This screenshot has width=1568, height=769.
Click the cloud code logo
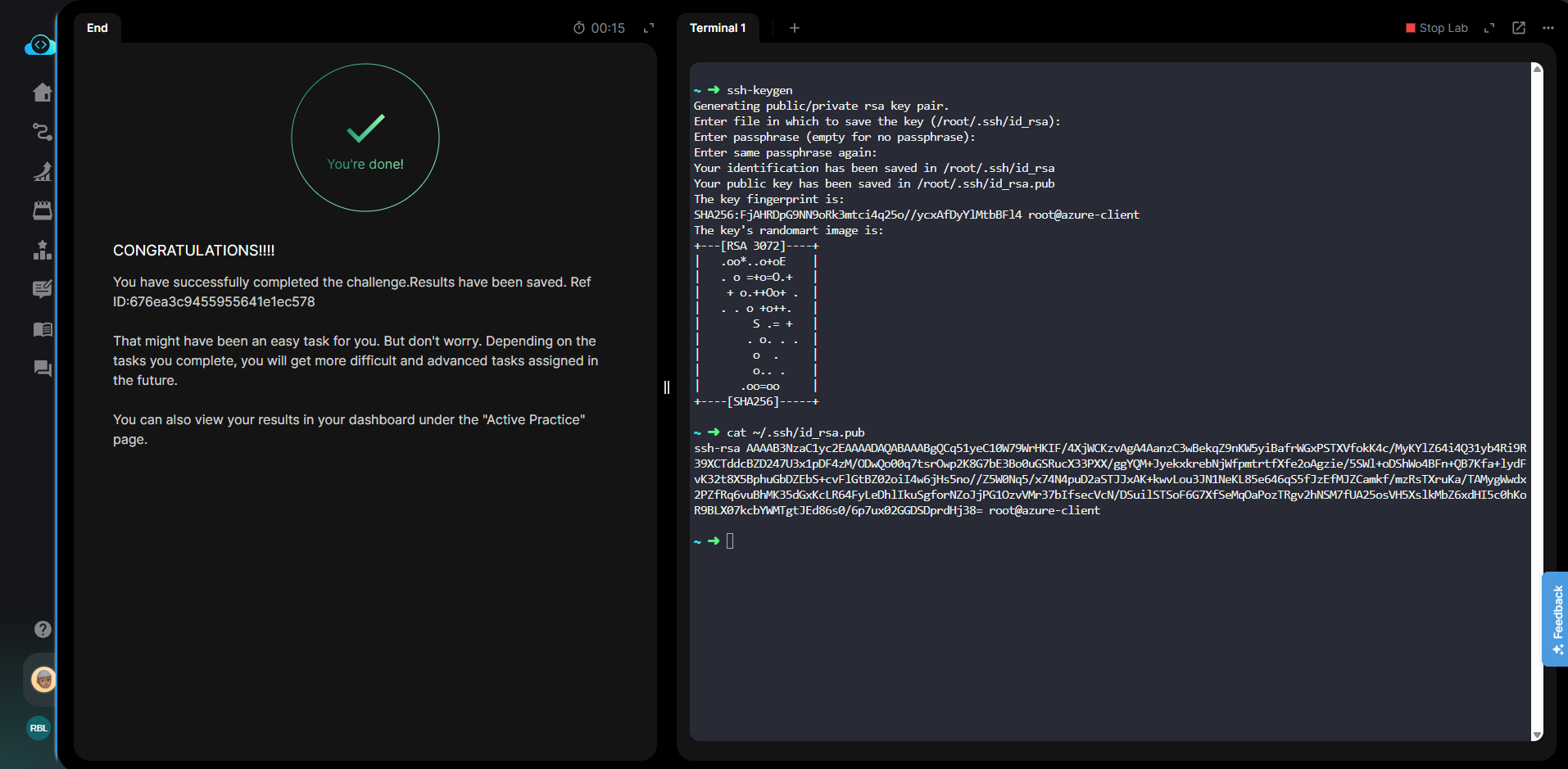pyautogui.click(x=39, y=45)
